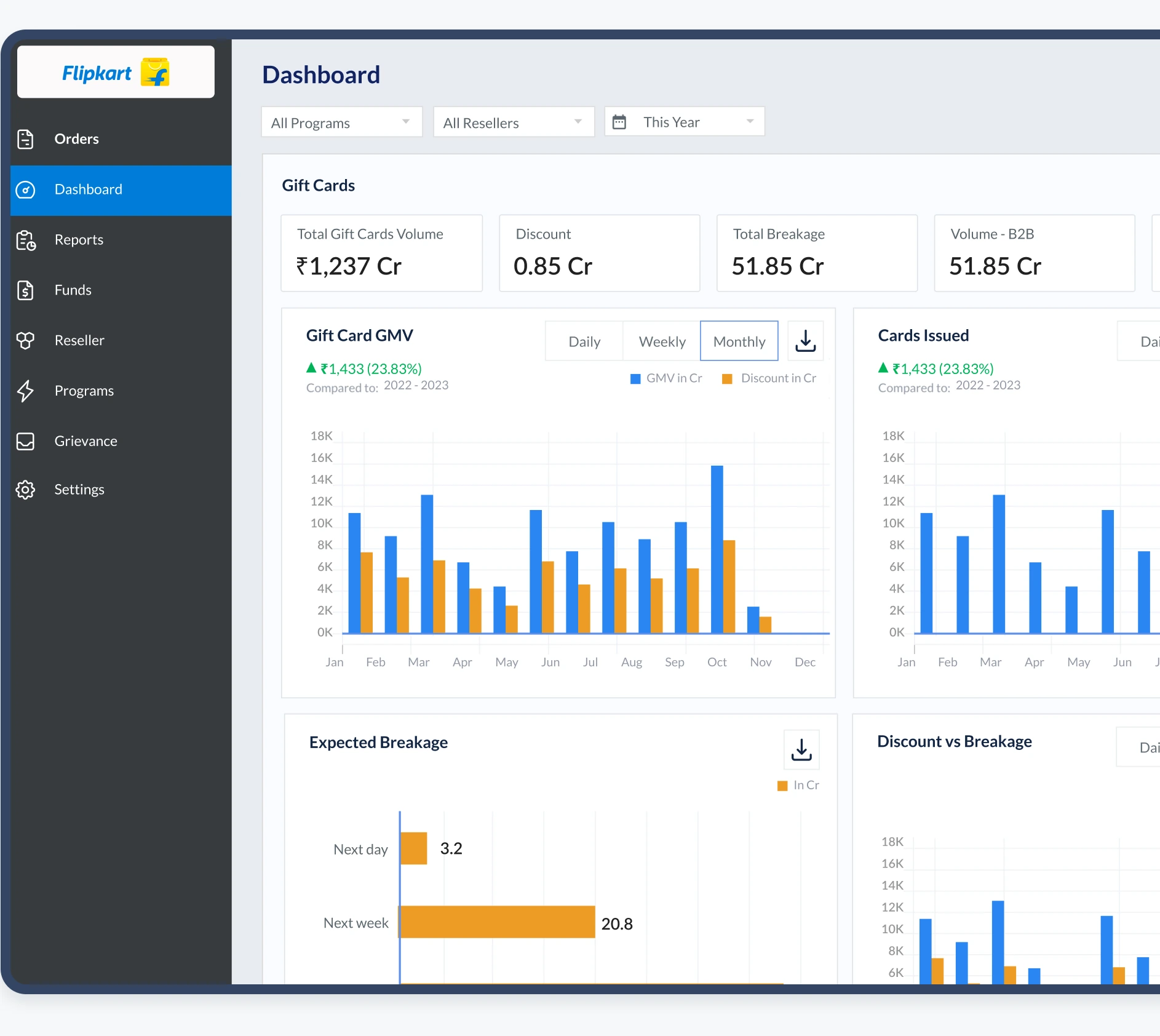The width and height of the screenshot is (1160, 1036).
Task: Click the Next day breakage bar
Action: click(414, 848)
